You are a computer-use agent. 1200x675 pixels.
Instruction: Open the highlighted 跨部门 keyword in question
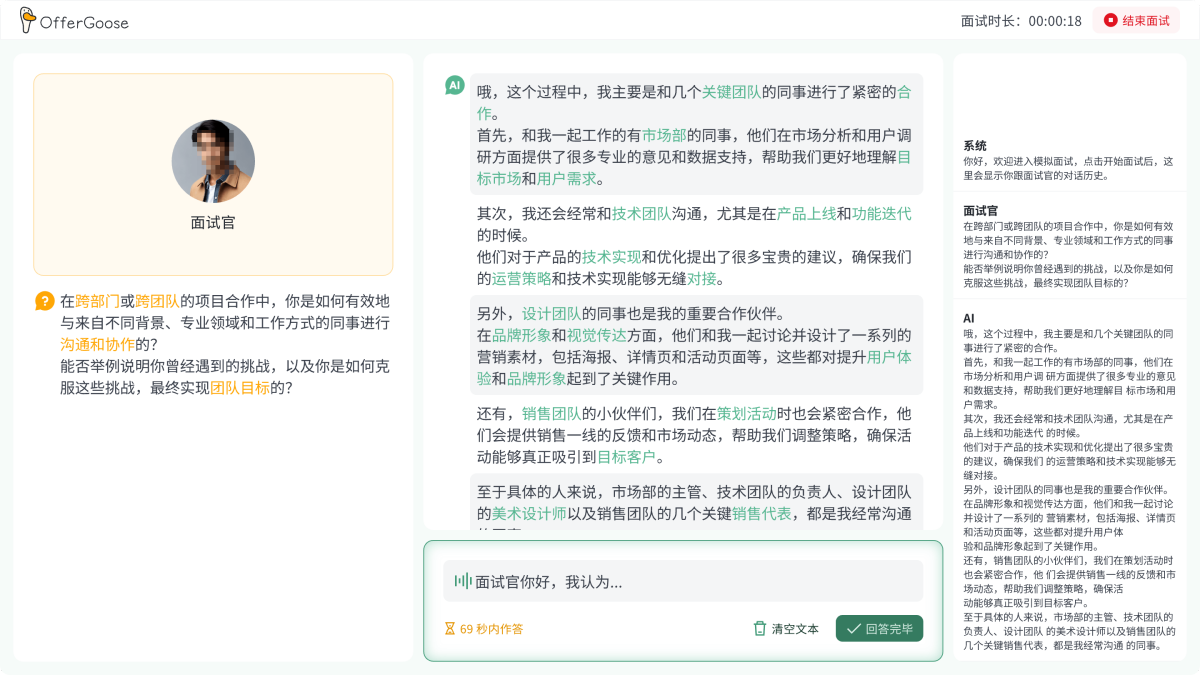pyautogui.click(x=97, y=301)
